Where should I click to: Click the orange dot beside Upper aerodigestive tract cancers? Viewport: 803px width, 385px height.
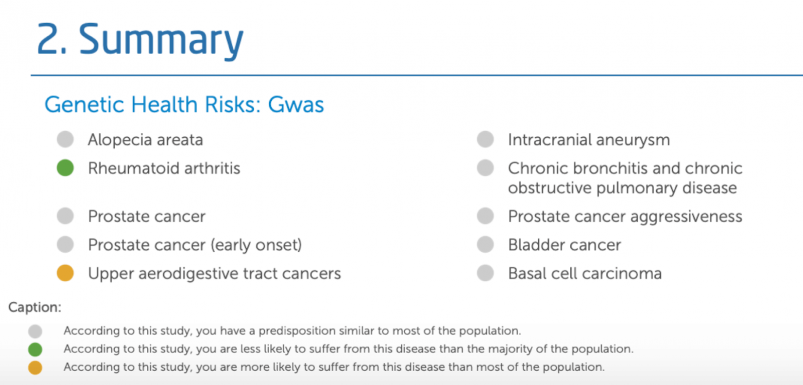pyautogui.click(x=65, y=273)
